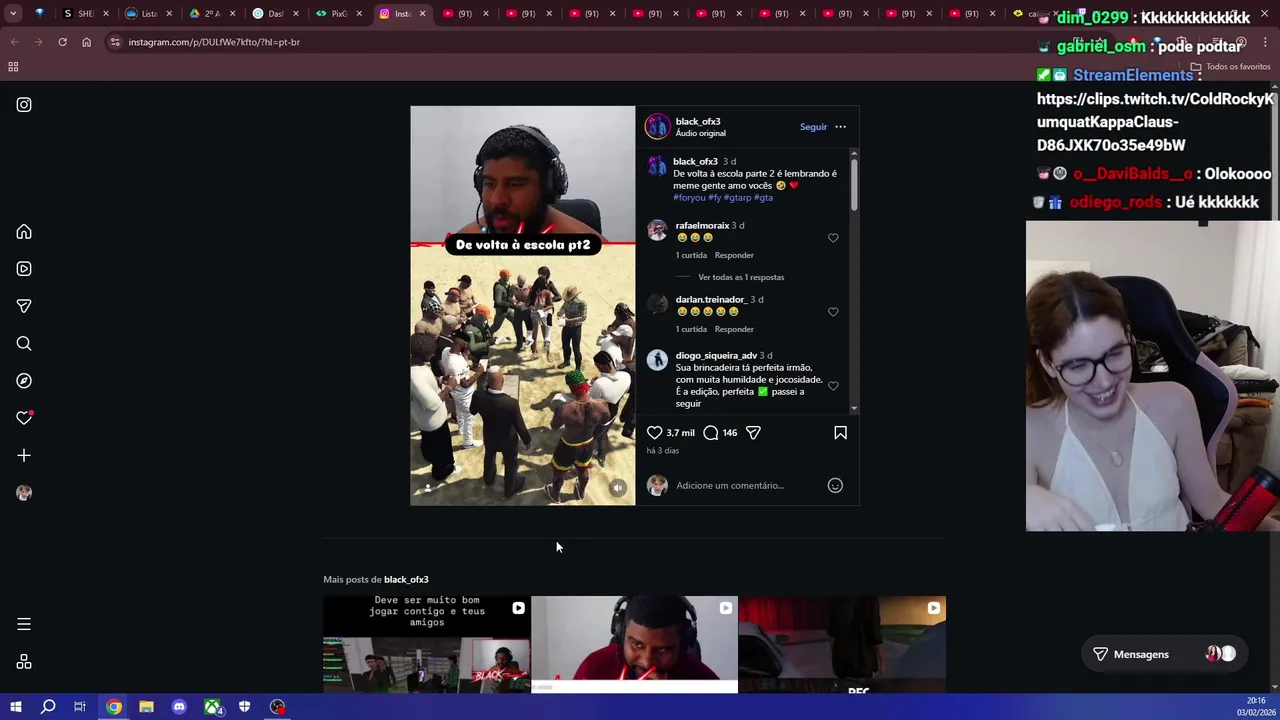Open third related post dark thumbnail
Viewport: 1280px width, 720px height.
point(842,645)
